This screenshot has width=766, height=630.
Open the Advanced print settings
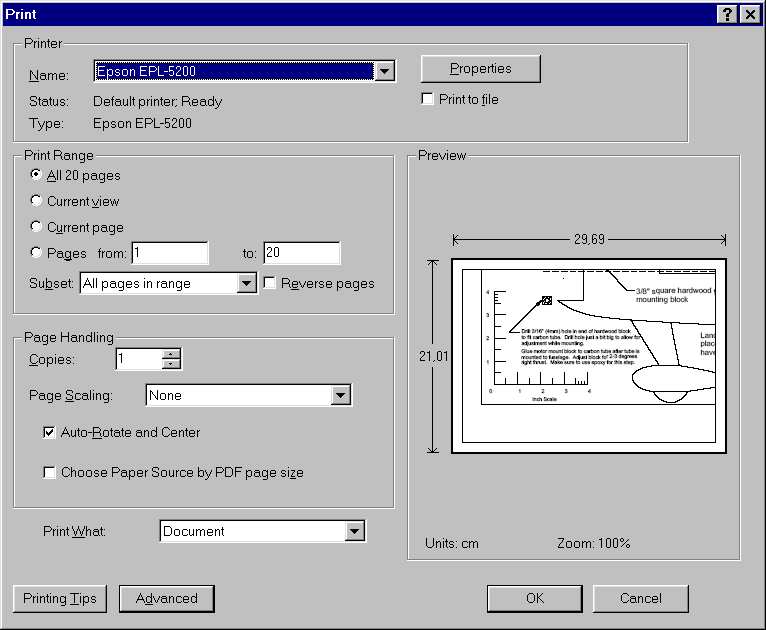[166, 599]
